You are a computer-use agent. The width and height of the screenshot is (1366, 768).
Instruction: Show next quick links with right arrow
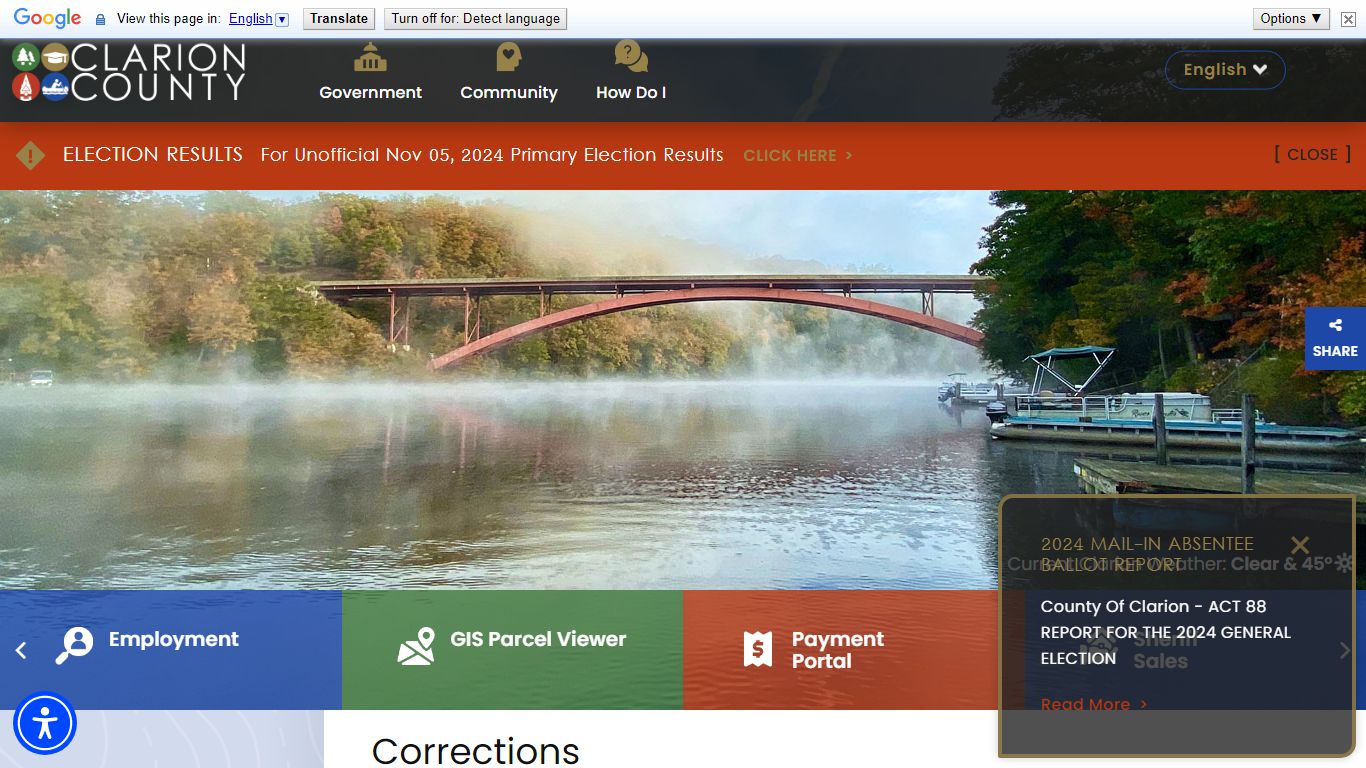coord(1345,650)
